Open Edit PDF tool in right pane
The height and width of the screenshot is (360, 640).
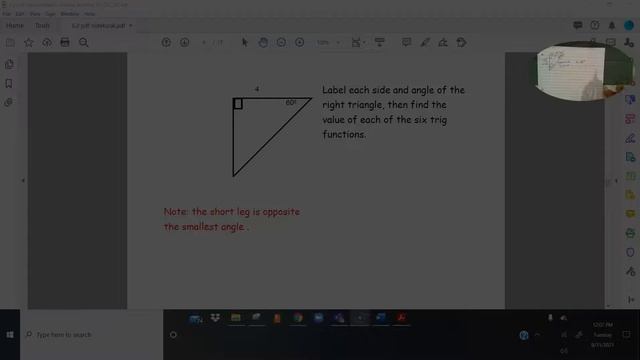(630, 119)
